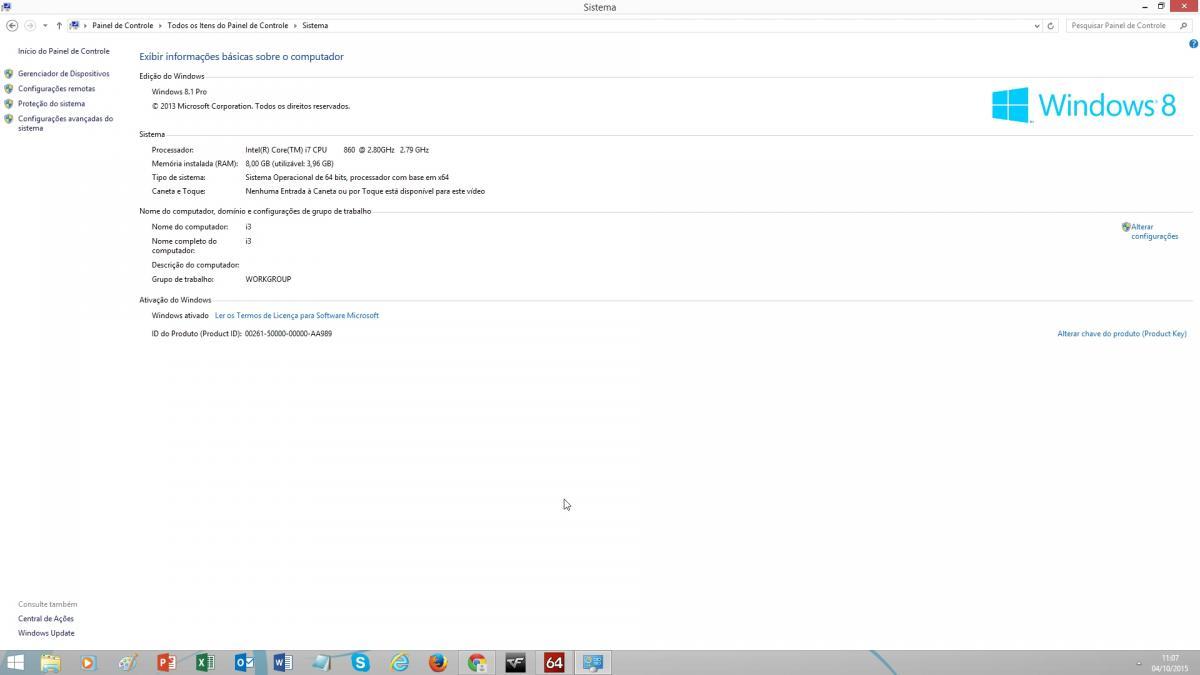Go to Todos os Itens do Painel breadcrumb
This screenshot has height=675, width=1200.
tap(228, 25)
